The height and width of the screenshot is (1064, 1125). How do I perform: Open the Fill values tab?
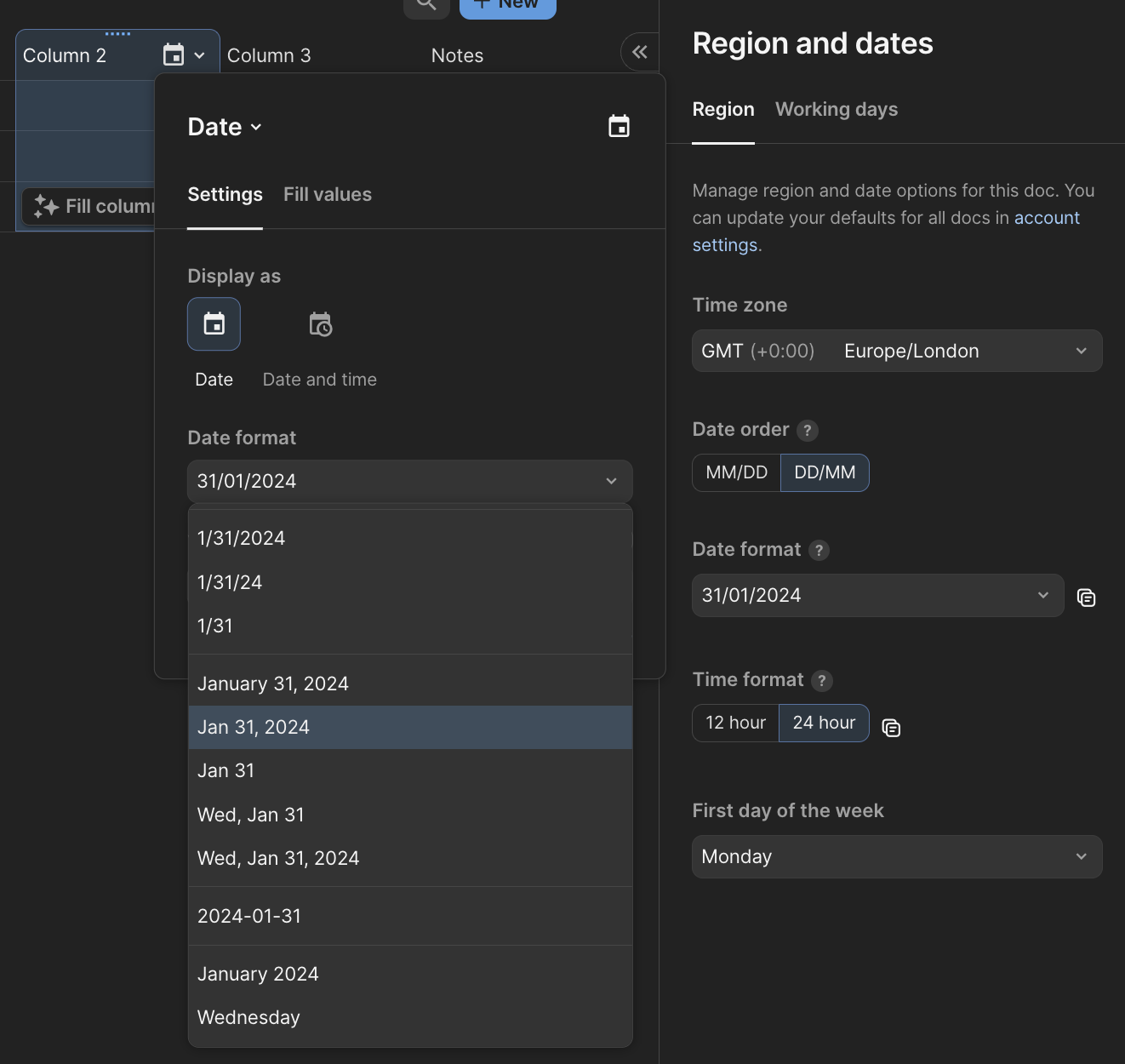click(327, 195)
